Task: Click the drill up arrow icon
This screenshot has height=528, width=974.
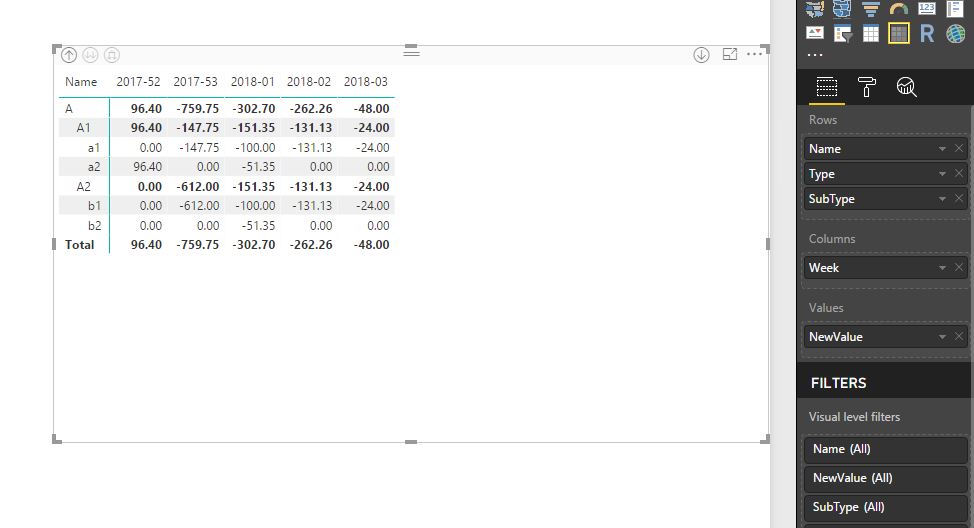Action: 69,55
